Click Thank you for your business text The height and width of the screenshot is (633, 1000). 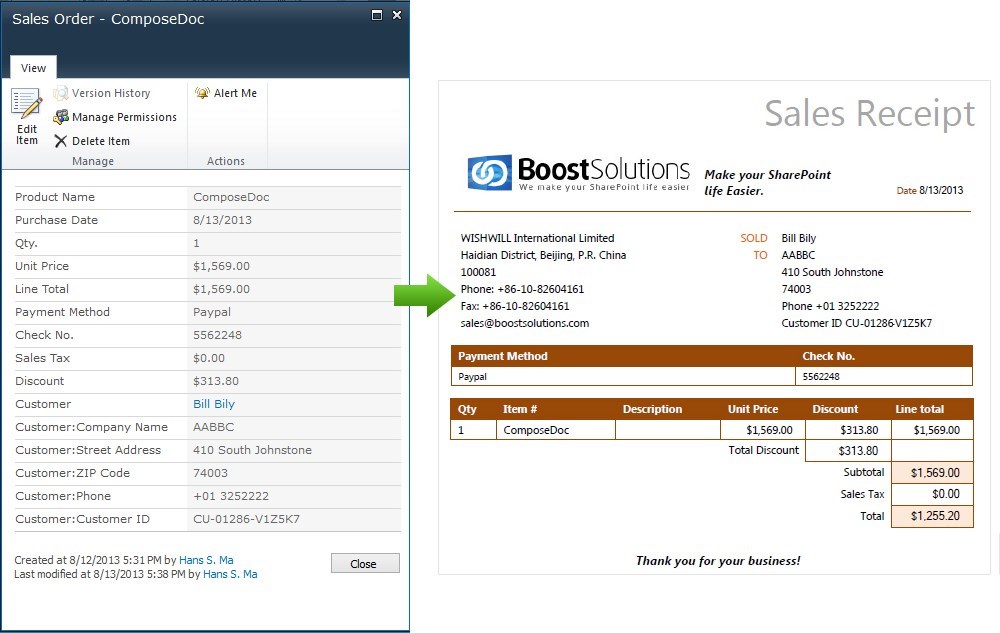pos(717,560)
